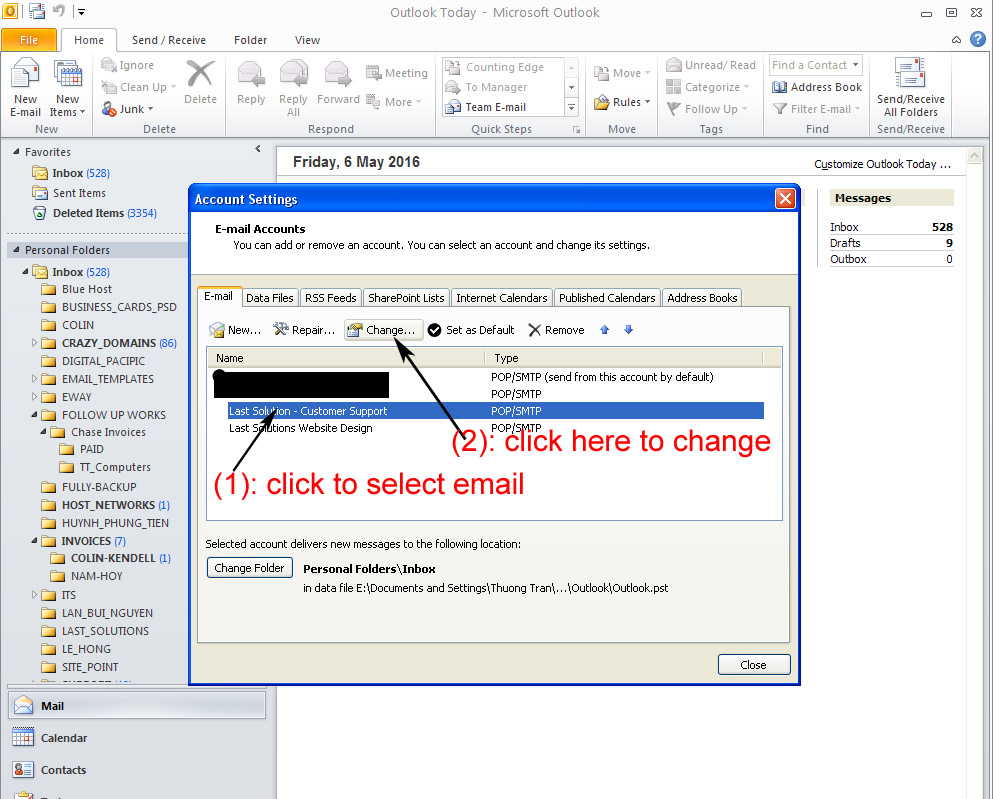Open the Send / Receive ribbon tab

coord(169,40)
